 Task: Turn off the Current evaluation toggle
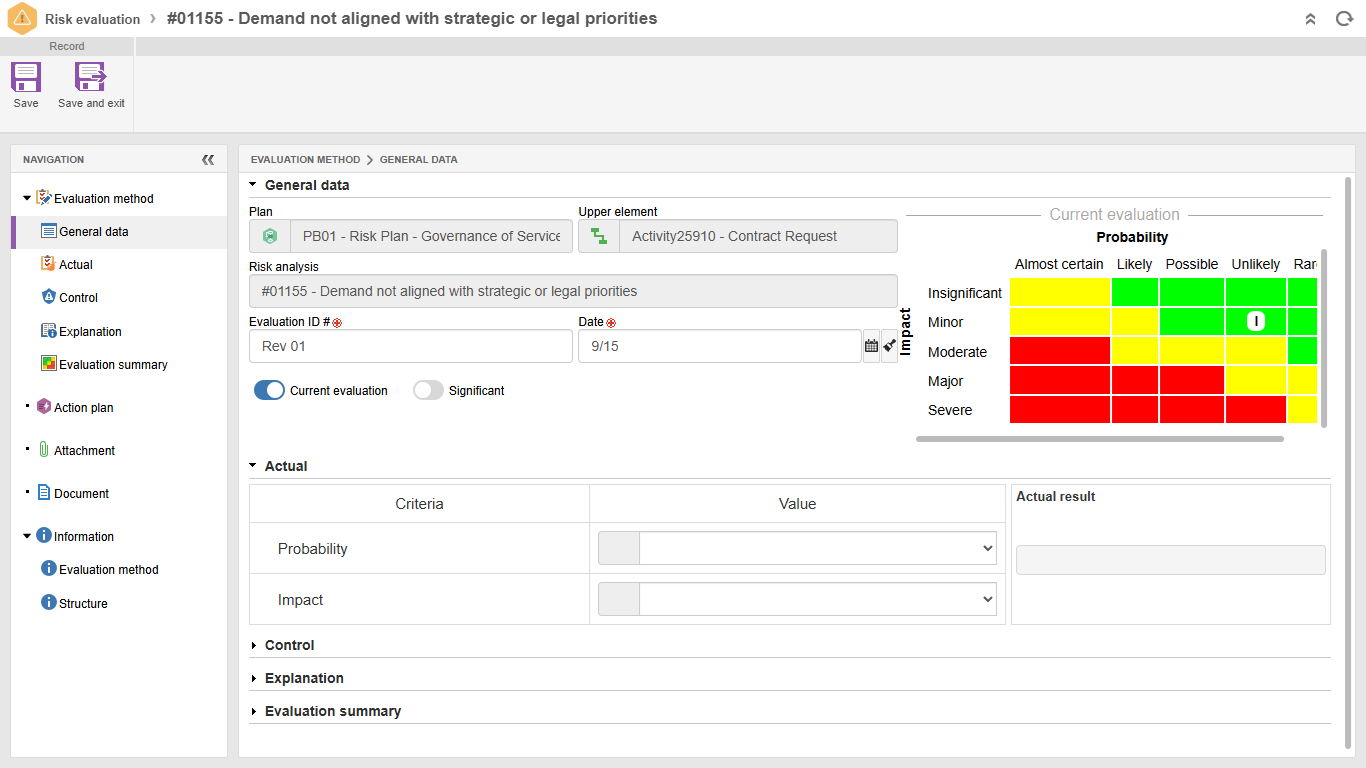click(x=269, y=391)
